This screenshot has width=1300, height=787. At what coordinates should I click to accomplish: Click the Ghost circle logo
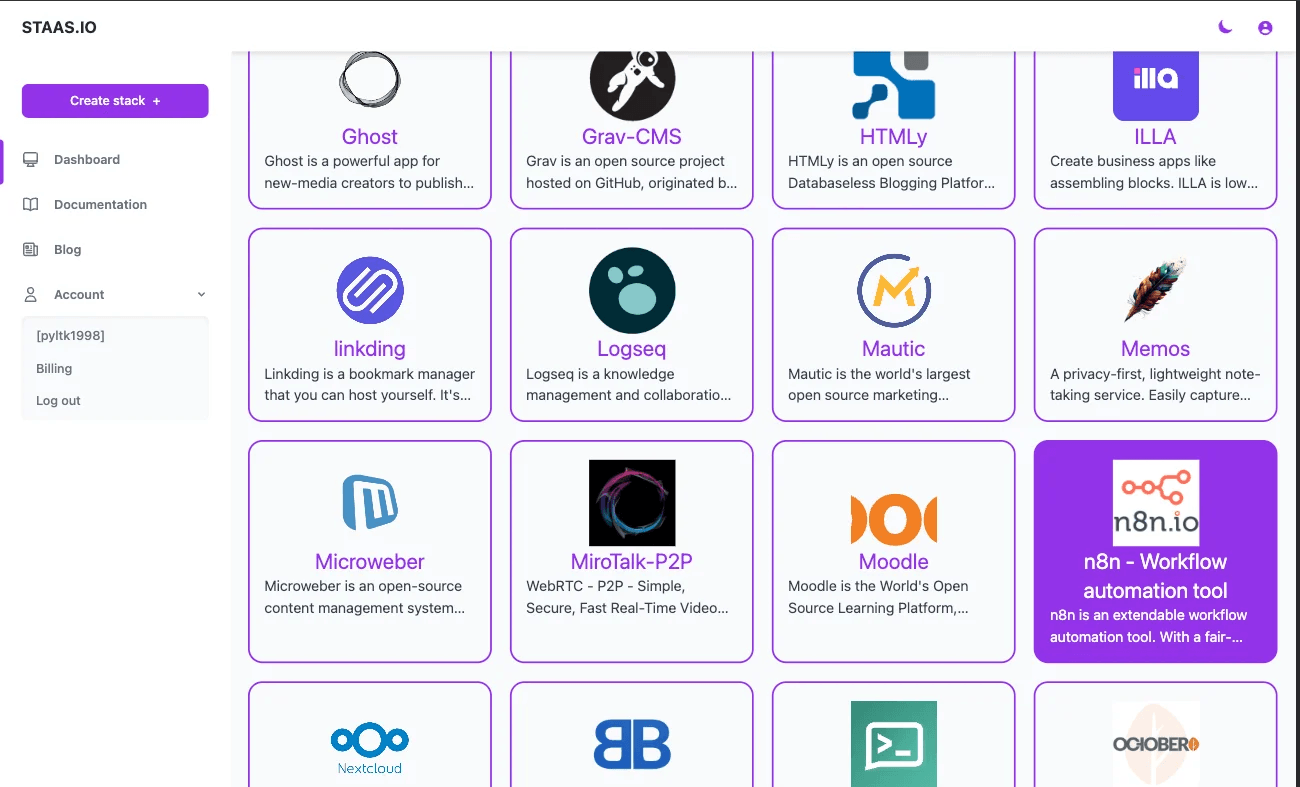(x=370, y=78)
